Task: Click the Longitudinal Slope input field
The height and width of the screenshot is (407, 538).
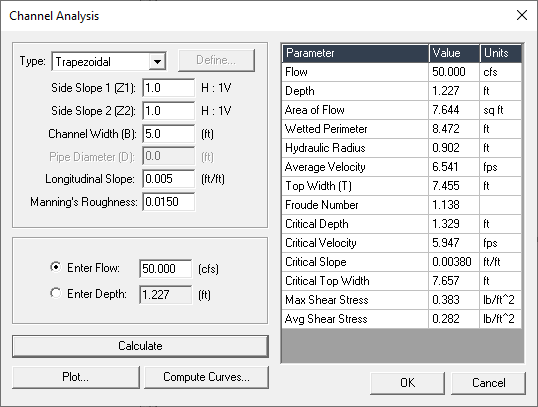Action: (168, 179)
